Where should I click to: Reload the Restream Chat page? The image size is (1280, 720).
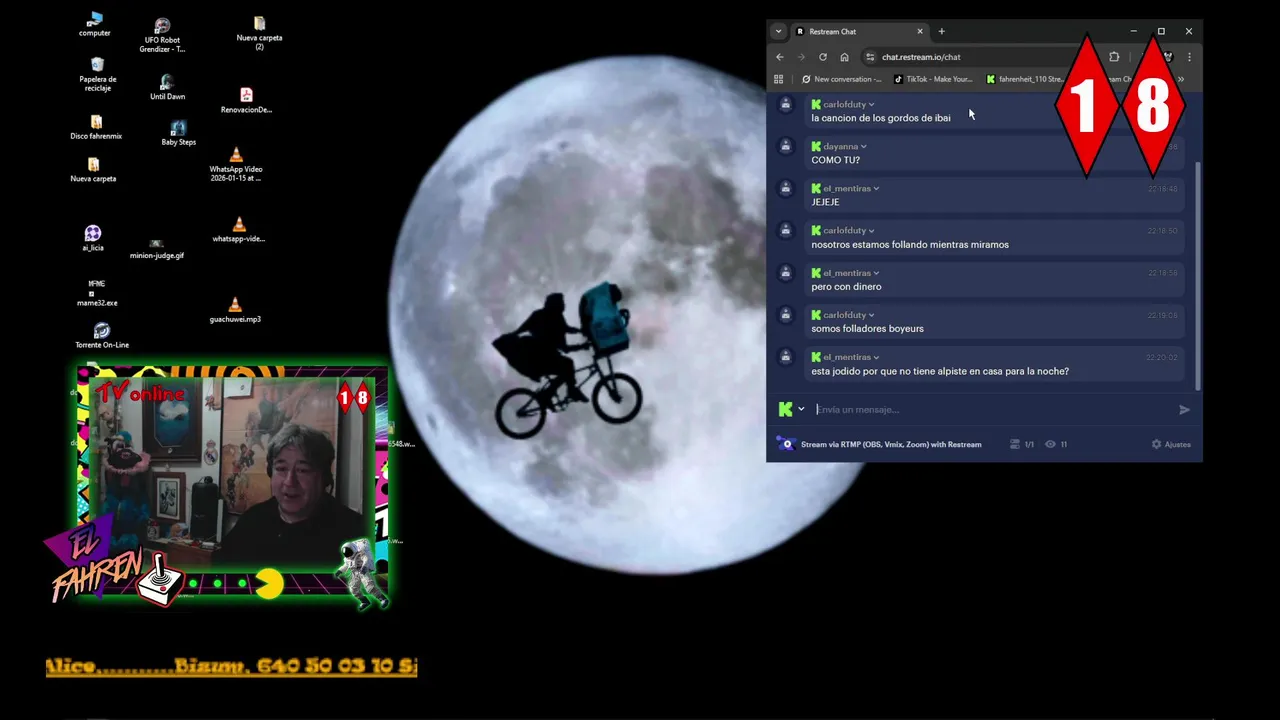(x=823, y=57)
